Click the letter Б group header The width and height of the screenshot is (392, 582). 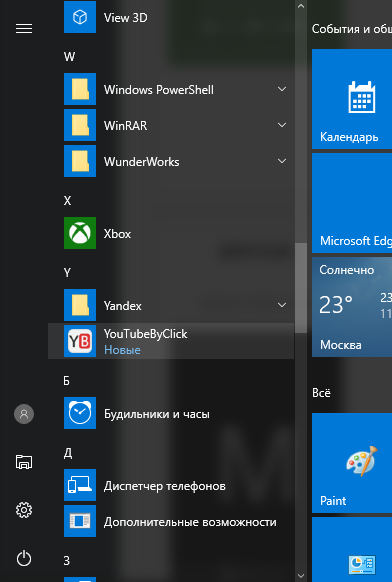[66, 381]
